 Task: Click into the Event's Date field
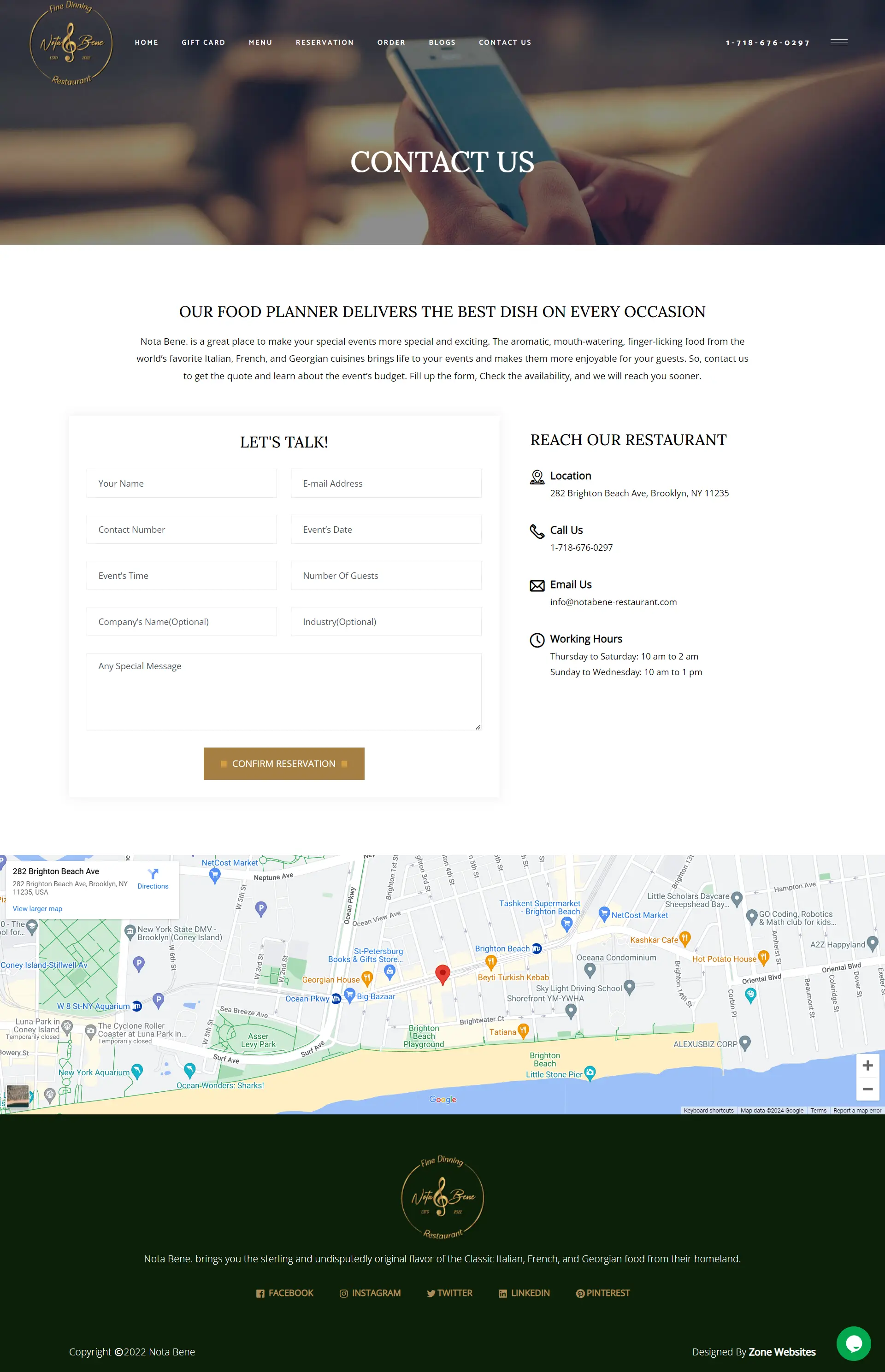click(x=386, y=529)
